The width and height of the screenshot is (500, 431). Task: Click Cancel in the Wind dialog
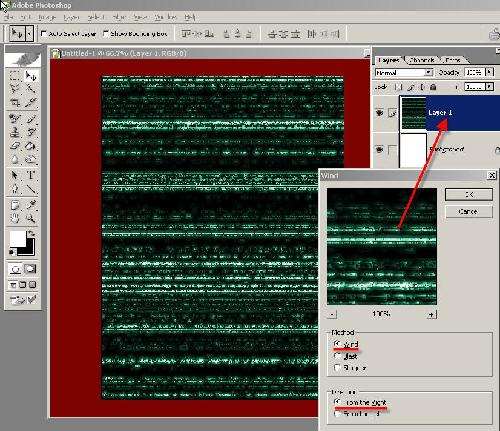469,211
